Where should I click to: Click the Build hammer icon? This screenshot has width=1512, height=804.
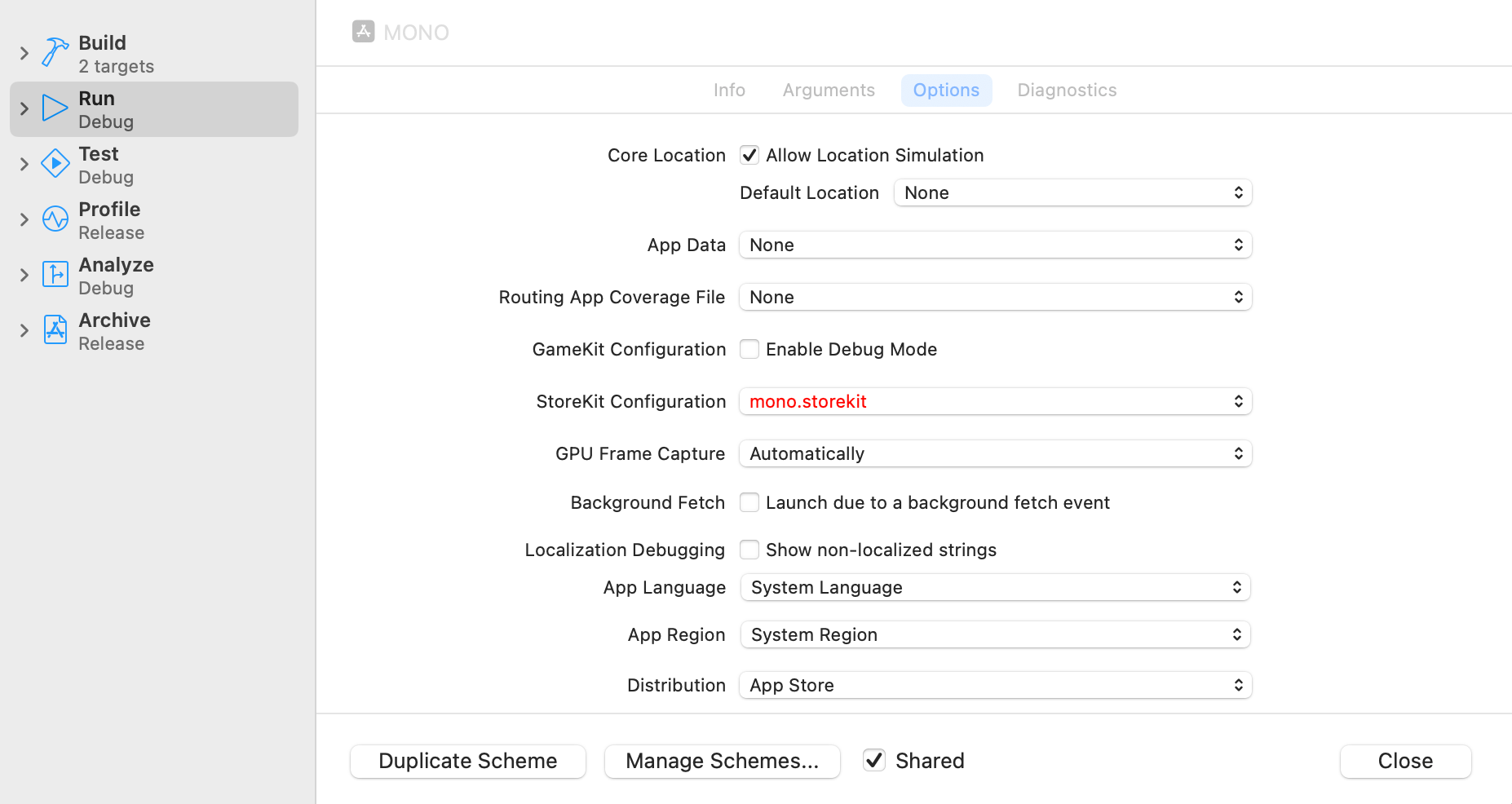pos(55,53)
